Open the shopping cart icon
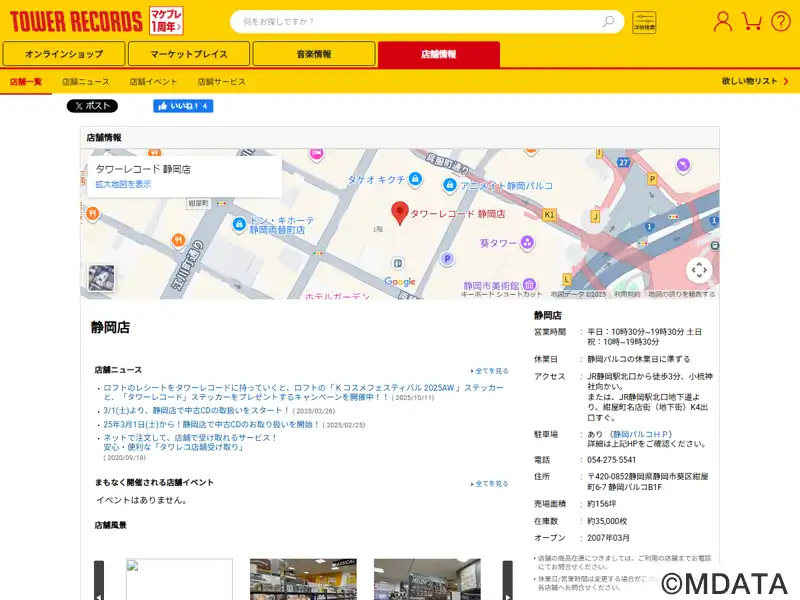The height and width of the screenshot is (600, 800). tap(752, 21)
